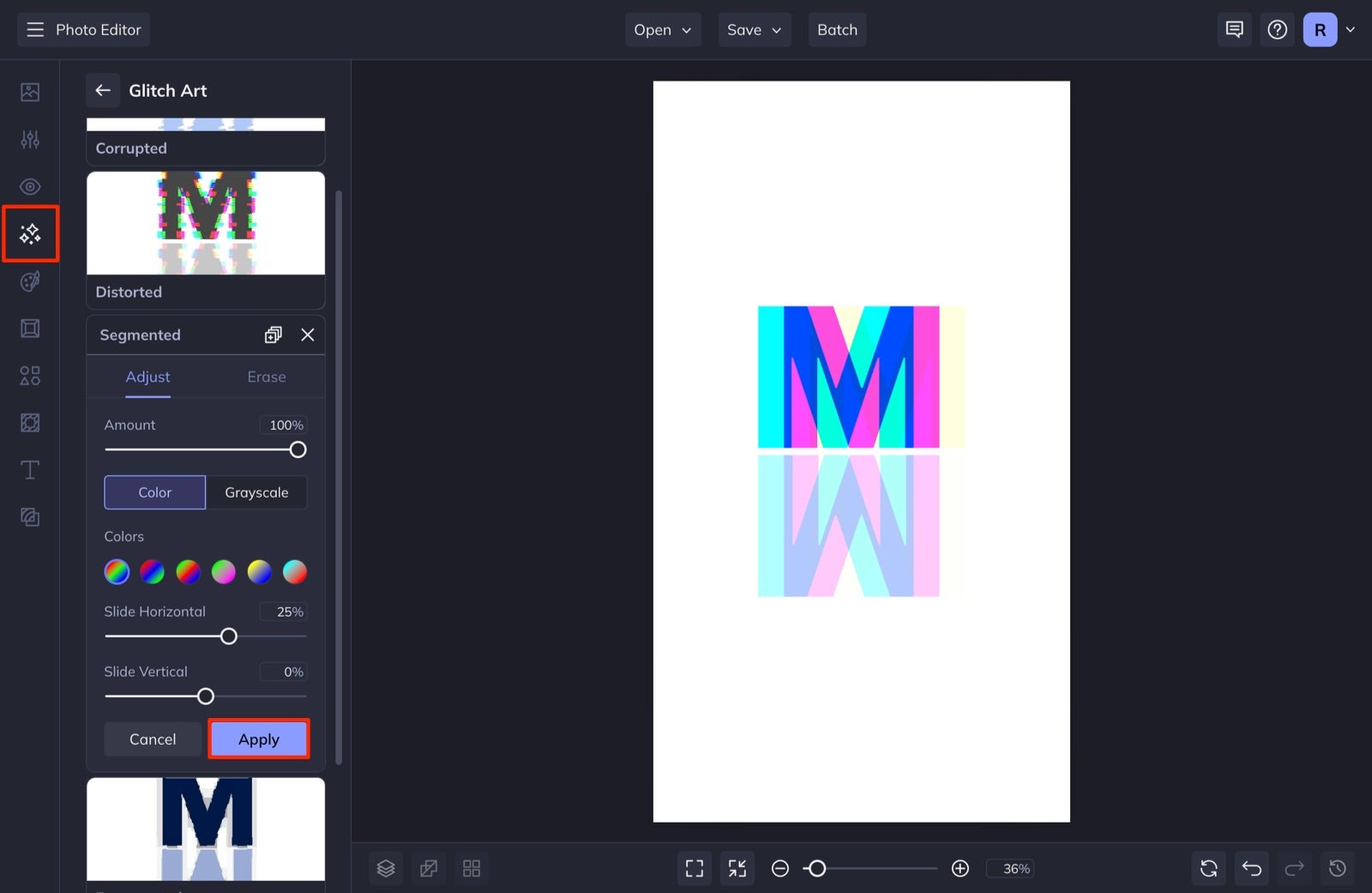1372x893 pixels.
Task: Open the Save dropdown
Action: 754,29
